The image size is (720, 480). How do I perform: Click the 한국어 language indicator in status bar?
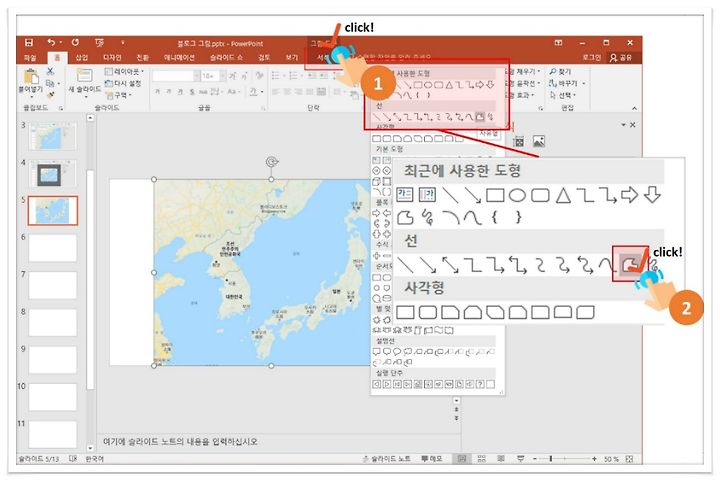pyautogui.click(x=95, y=458)
